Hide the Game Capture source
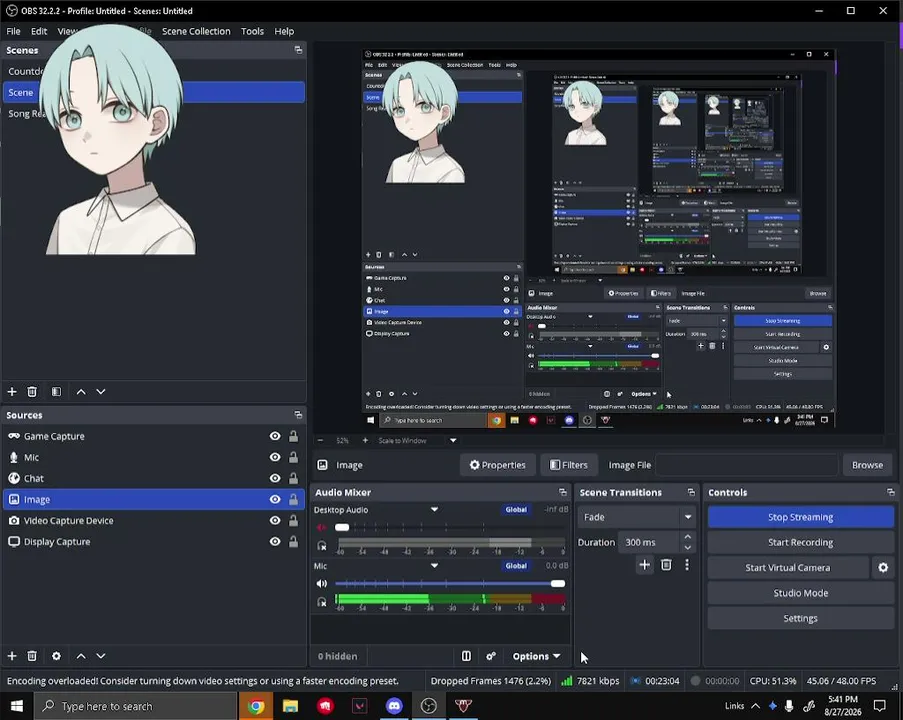The image size is (903, 720). click(x=275, y=436)
